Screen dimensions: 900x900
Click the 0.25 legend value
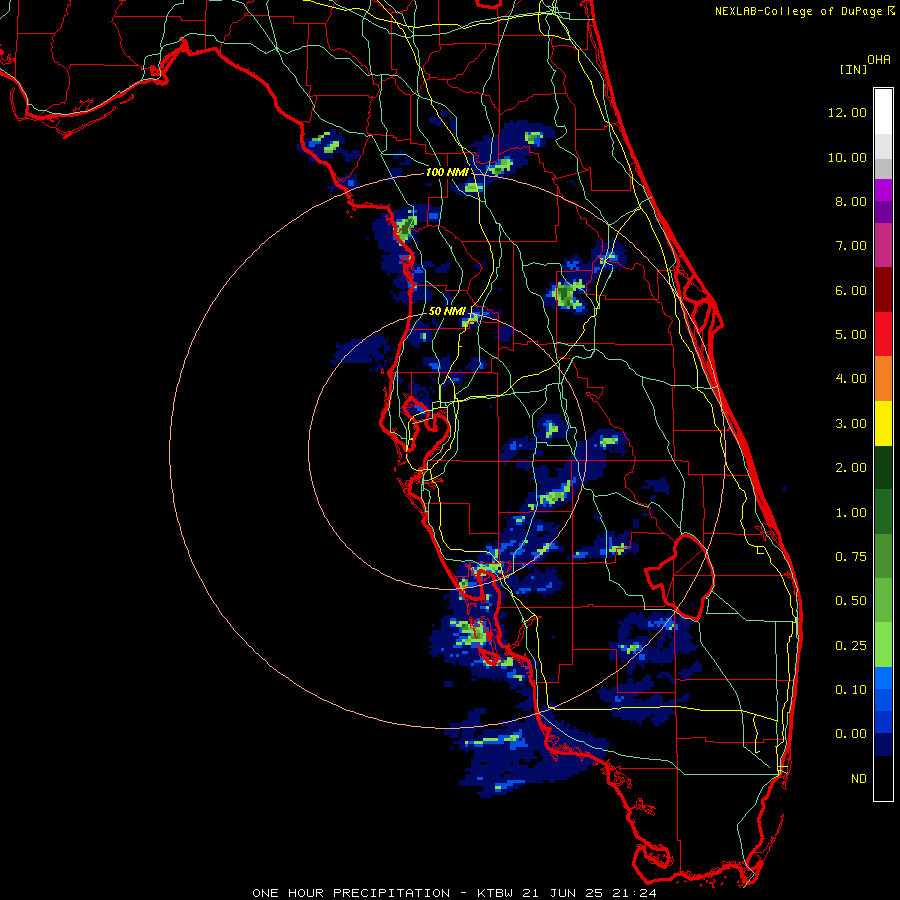coord(851,646)
